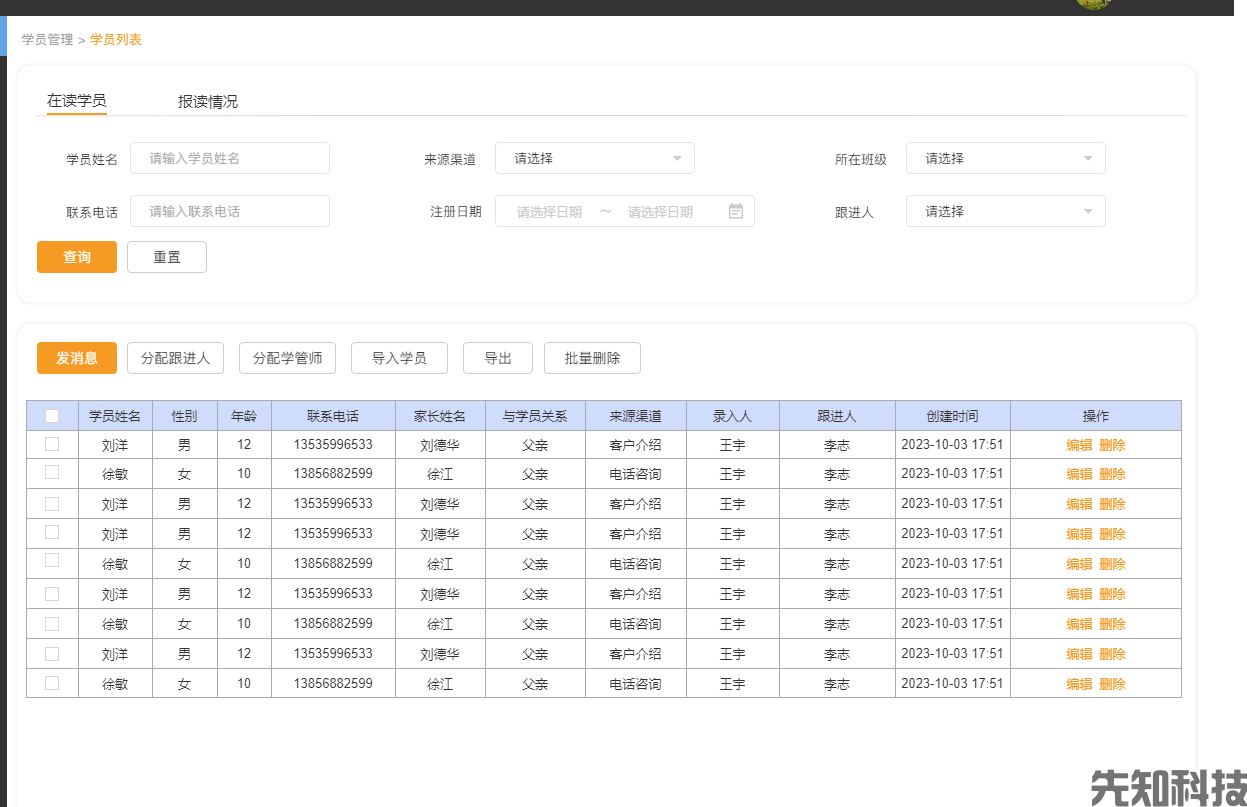Click the 家长姓名 column header

(x=440, y=416)
